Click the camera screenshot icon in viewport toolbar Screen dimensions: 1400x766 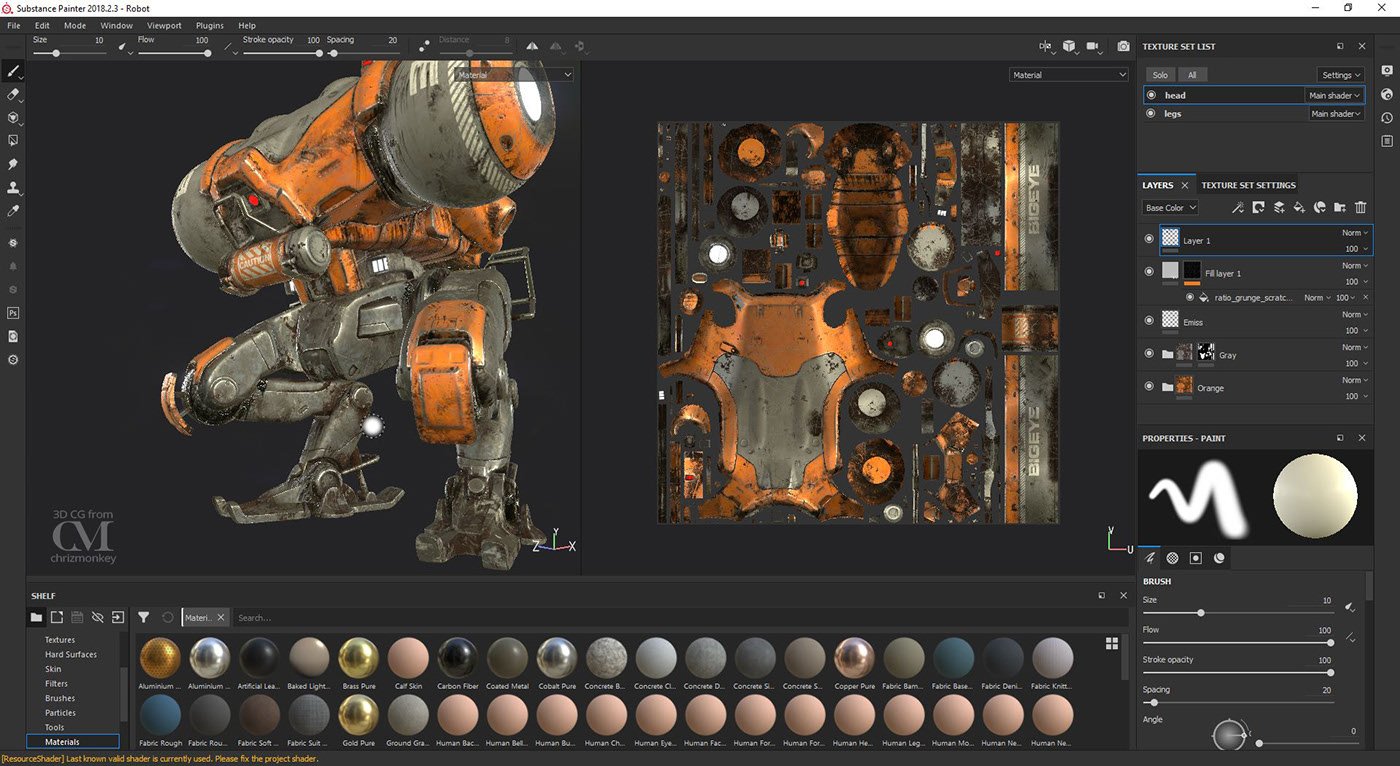click(1123, 46)
